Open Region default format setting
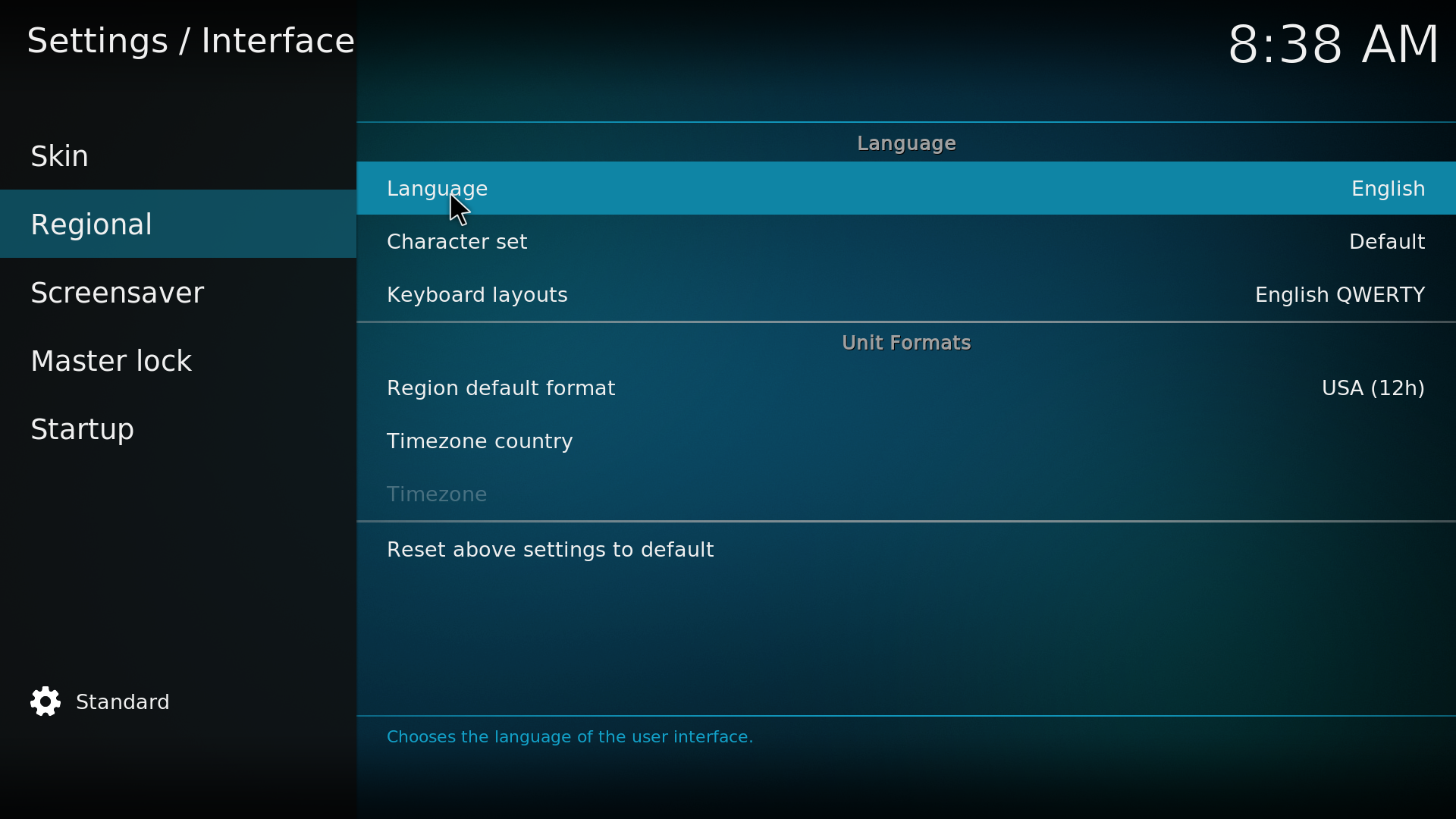Viewport: 1456px width, 819px height. click(x=500, y=388)
